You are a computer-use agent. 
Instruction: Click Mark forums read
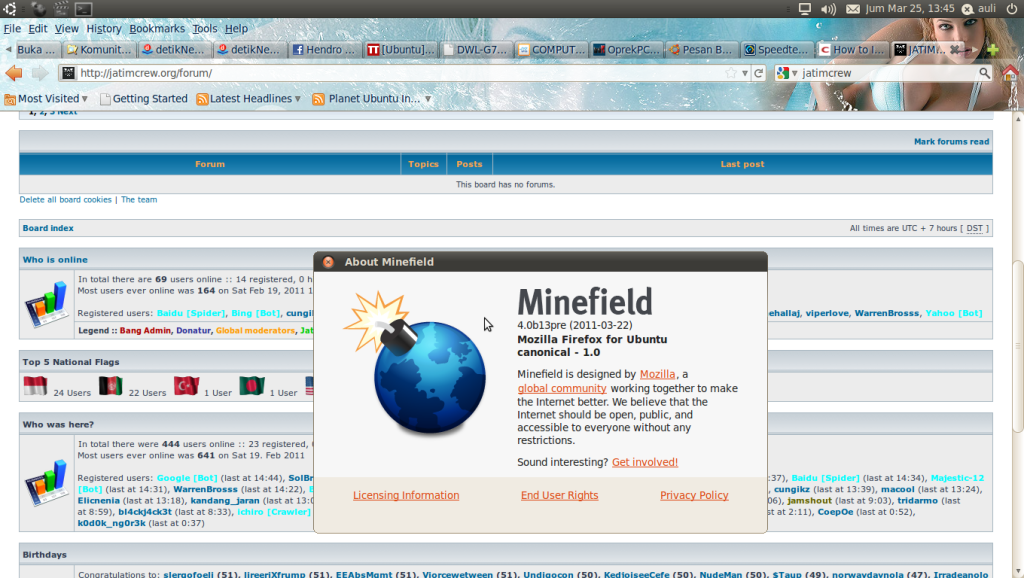(x=952, y=142)
